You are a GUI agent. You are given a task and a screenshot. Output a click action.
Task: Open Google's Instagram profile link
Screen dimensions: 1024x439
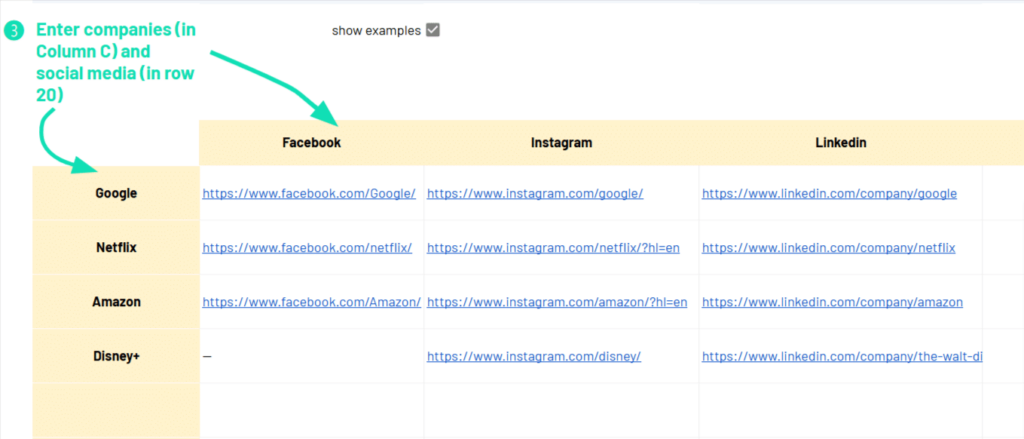tap(535, 194)
